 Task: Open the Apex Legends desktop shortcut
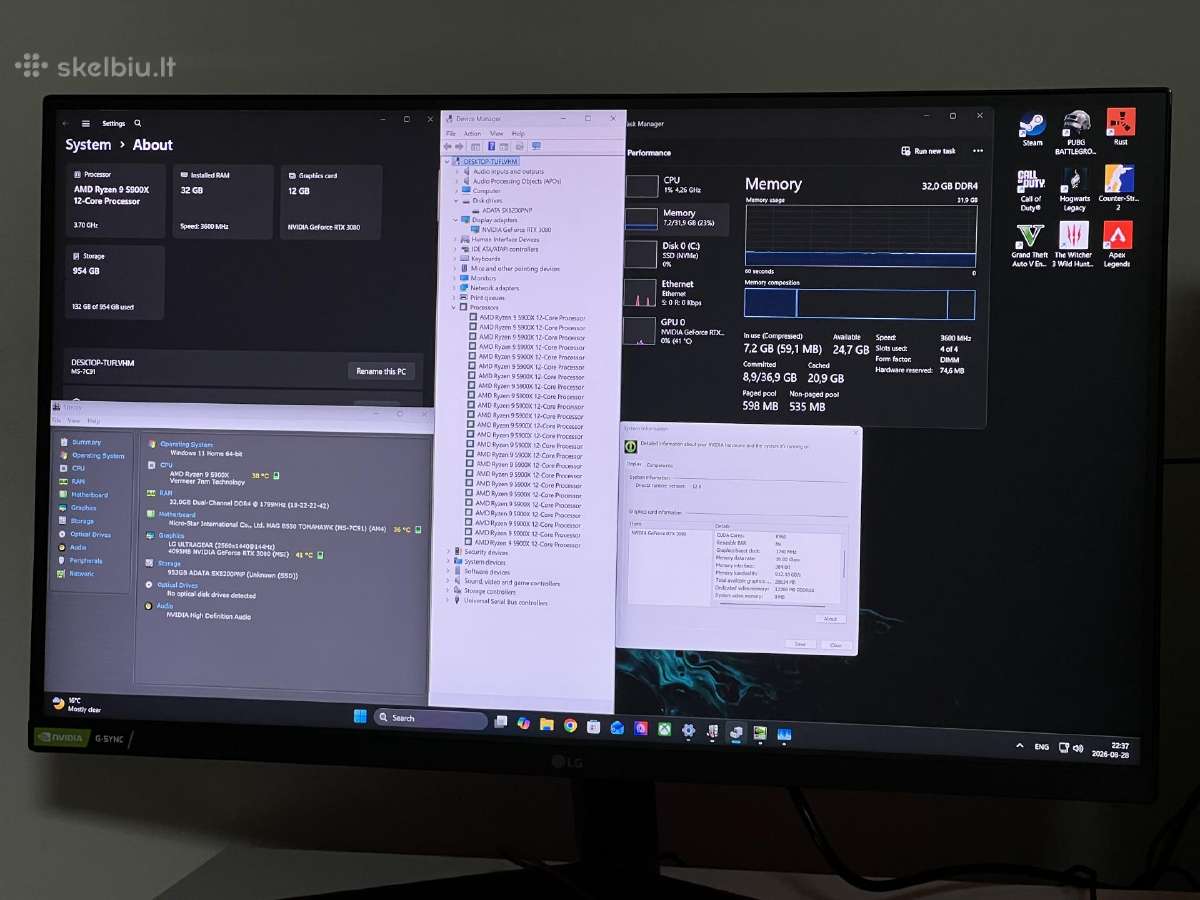[1117, 245]
